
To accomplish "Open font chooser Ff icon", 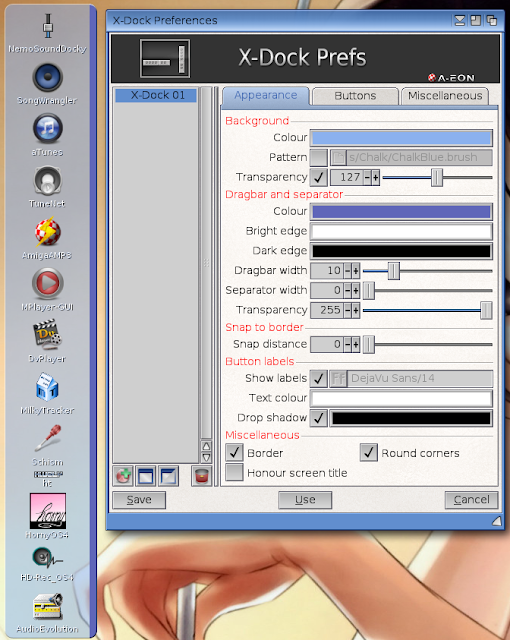I will 338,379.
